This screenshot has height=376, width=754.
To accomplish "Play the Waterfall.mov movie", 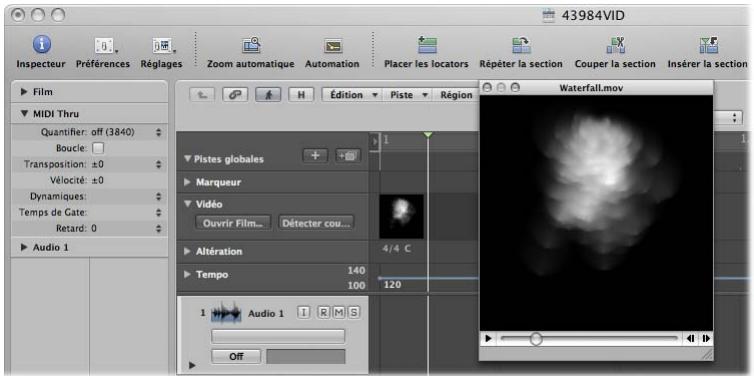I will click(x=488, y=338).
